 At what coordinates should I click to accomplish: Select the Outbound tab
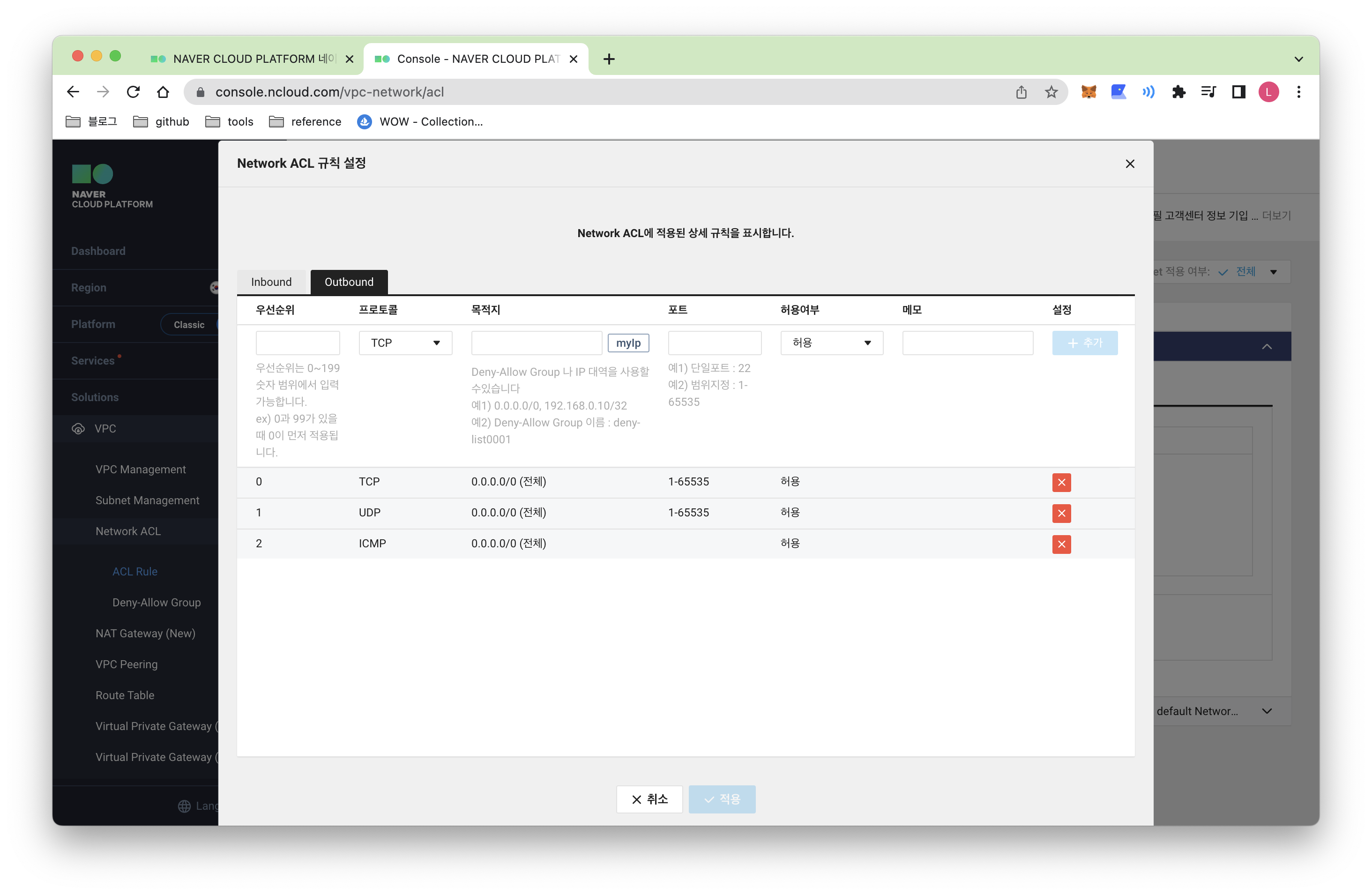(349, 282)
